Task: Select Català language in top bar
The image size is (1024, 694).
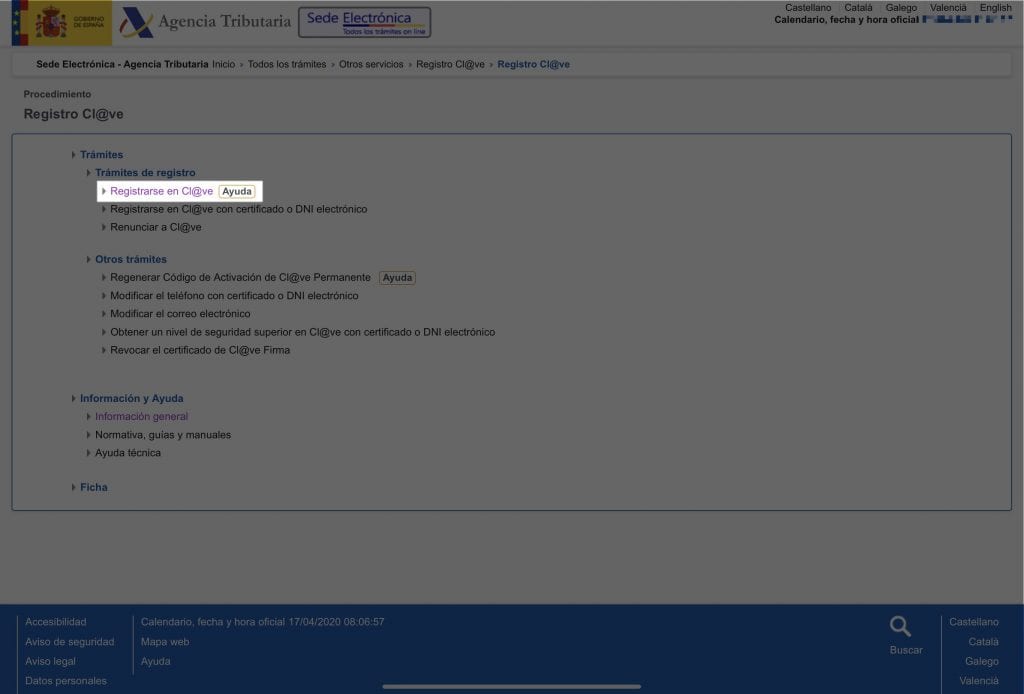Action: coord(858,8)
